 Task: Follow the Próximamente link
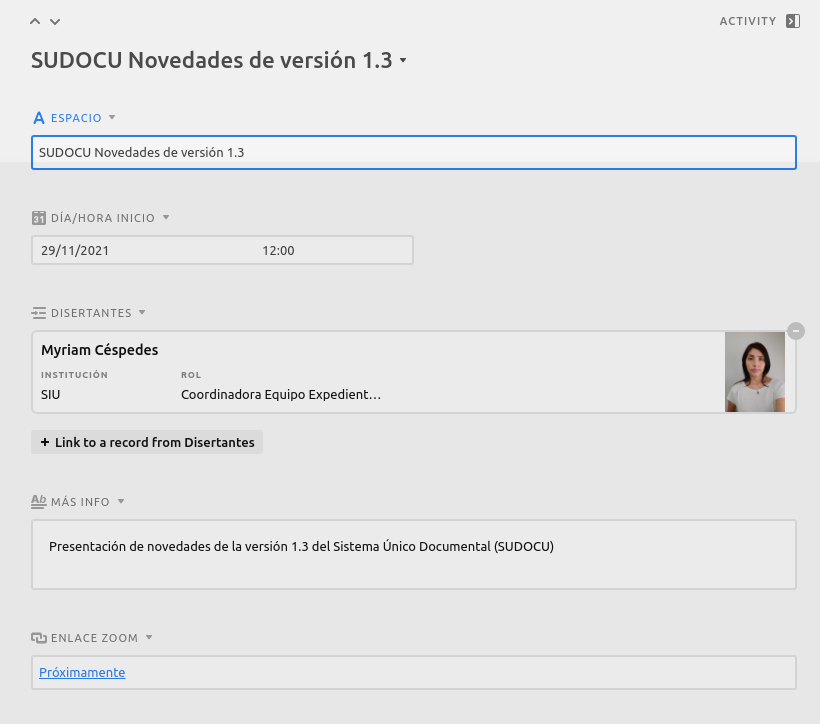82,672
